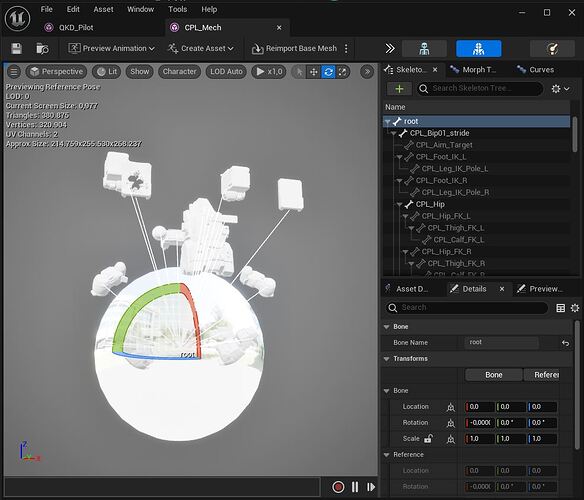Pause the animation playback
This screenshot has height=500, width=584.
(355, 487)
